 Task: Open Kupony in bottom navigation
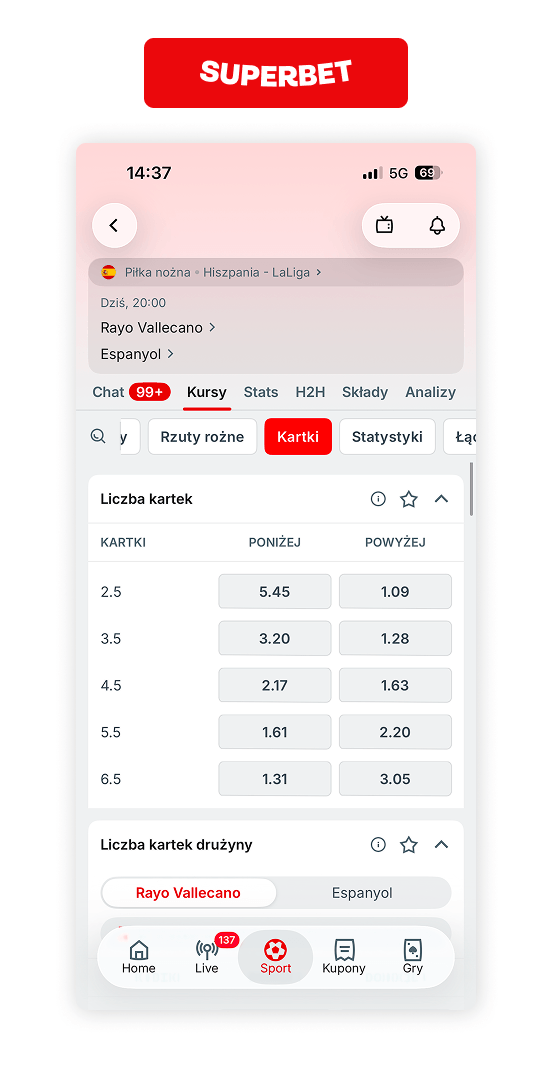coord(344,957)
